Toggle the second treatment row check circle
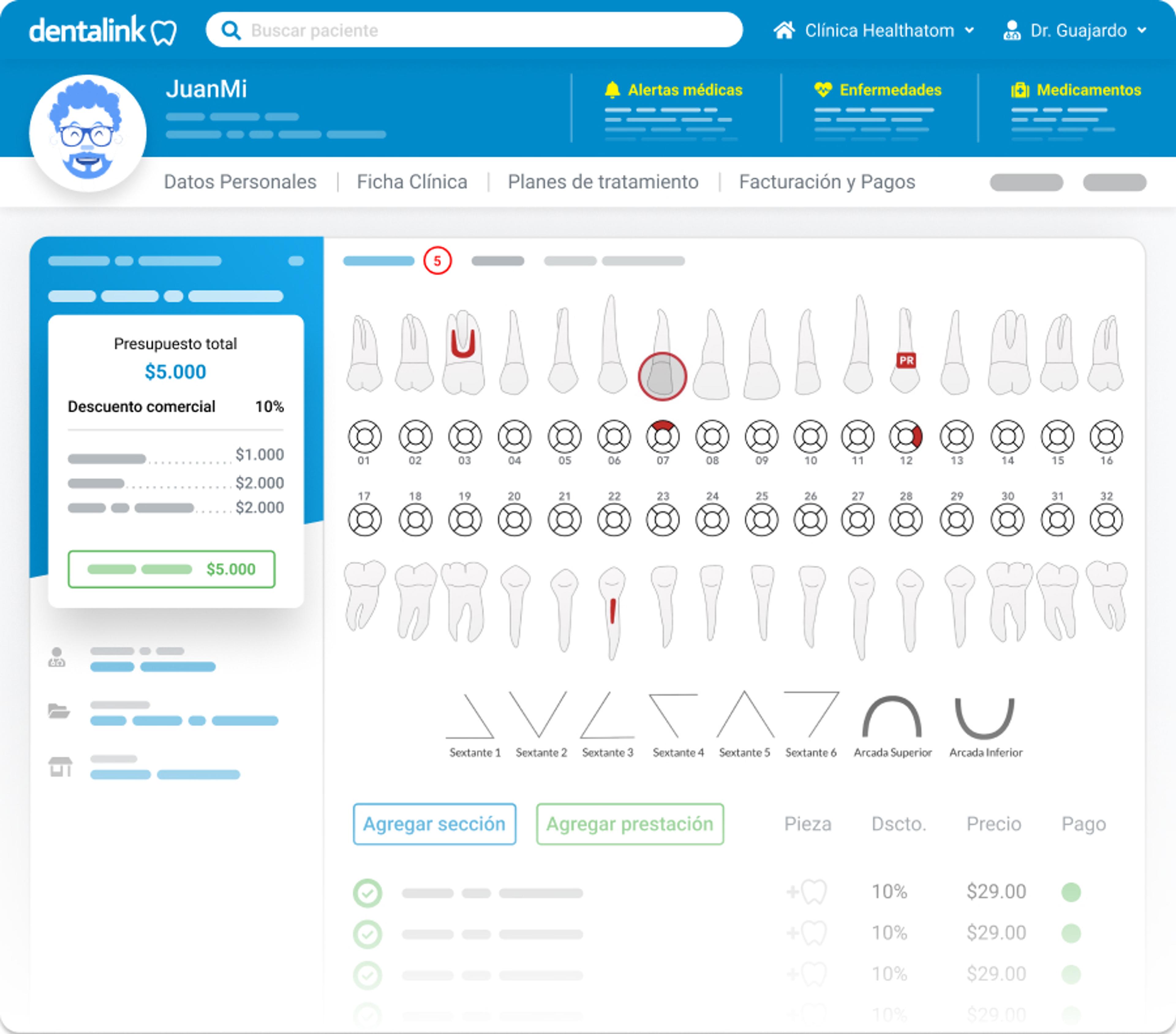Viewport: 1176px width, 1034px height. (367, 934)
